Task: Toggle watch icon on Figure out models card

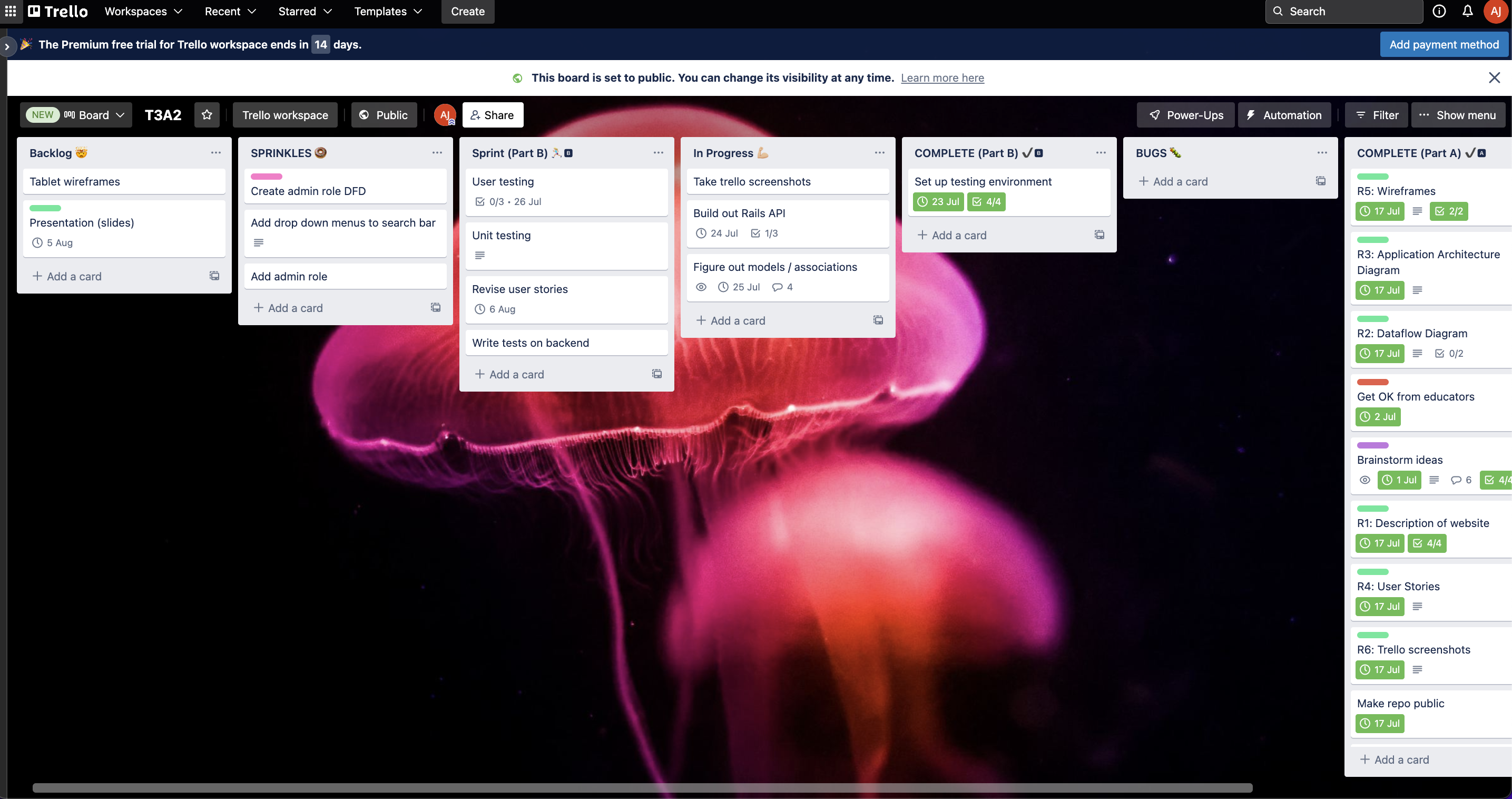Action: pyautogui.click(x=701, y=287)
